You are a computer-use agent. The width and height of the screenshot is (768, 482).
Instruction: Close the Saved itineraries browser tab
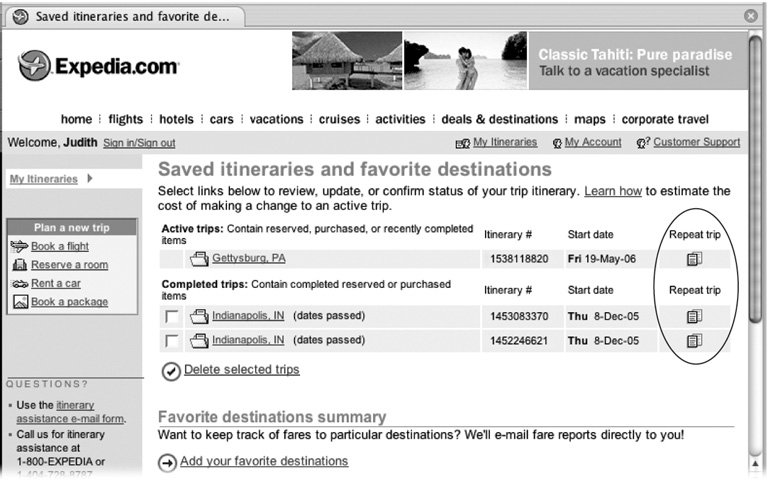751,16
